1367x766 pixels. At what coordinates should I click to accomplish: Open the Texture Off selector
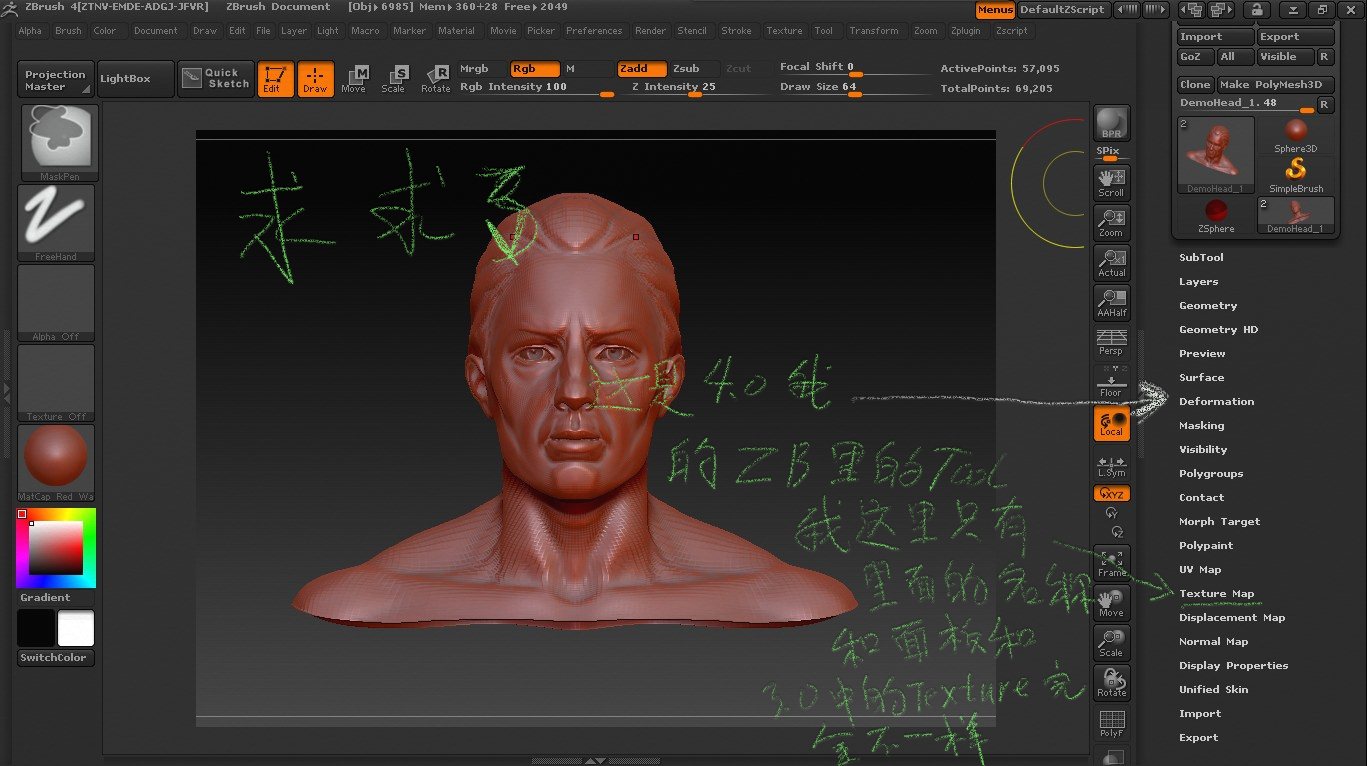click(56, 382)
